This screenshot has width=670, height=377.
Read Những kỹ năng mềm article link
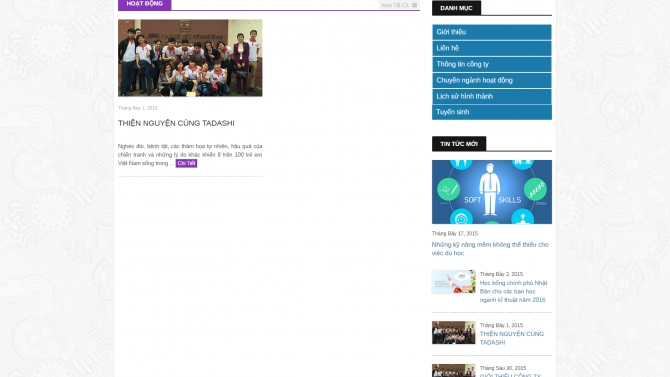490,249
